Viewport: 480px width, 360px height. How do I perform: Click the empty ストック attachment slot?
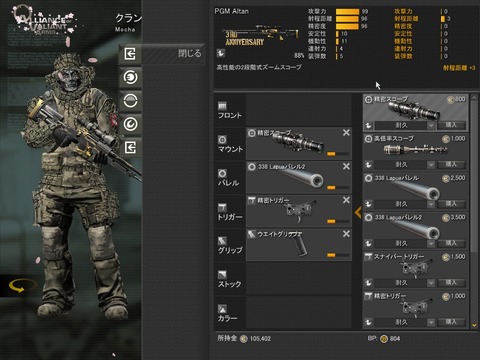point(299,279)
